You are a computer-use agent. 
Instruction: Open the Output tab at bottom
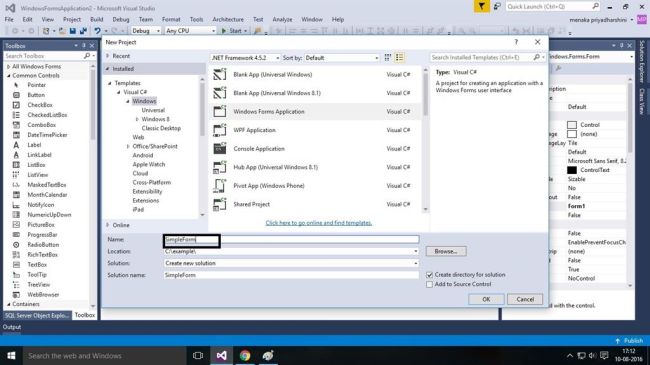[x=12, y=327]
